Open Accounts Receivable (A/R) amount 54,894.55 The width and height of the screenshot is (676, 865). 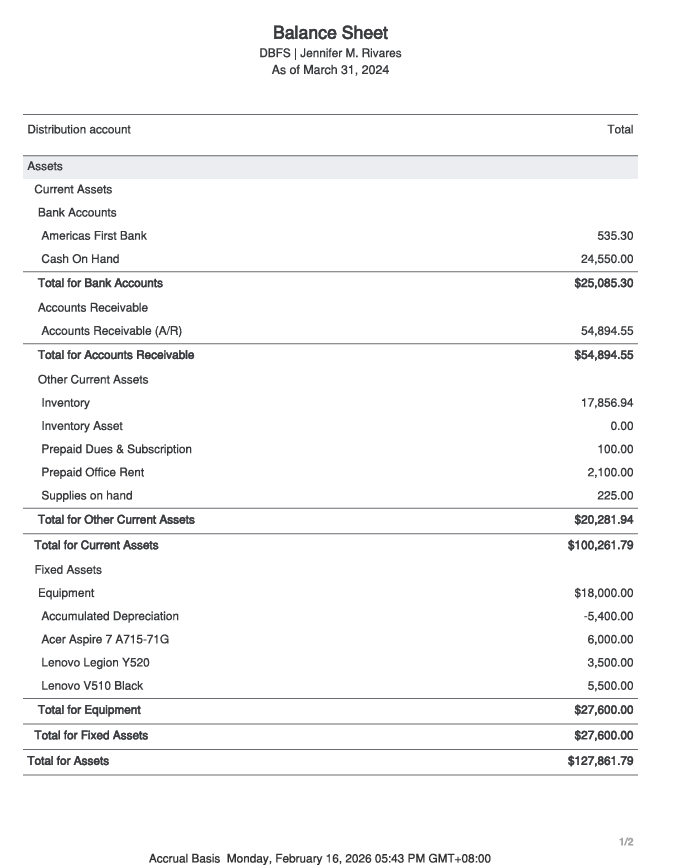click(x=606, y=331)
